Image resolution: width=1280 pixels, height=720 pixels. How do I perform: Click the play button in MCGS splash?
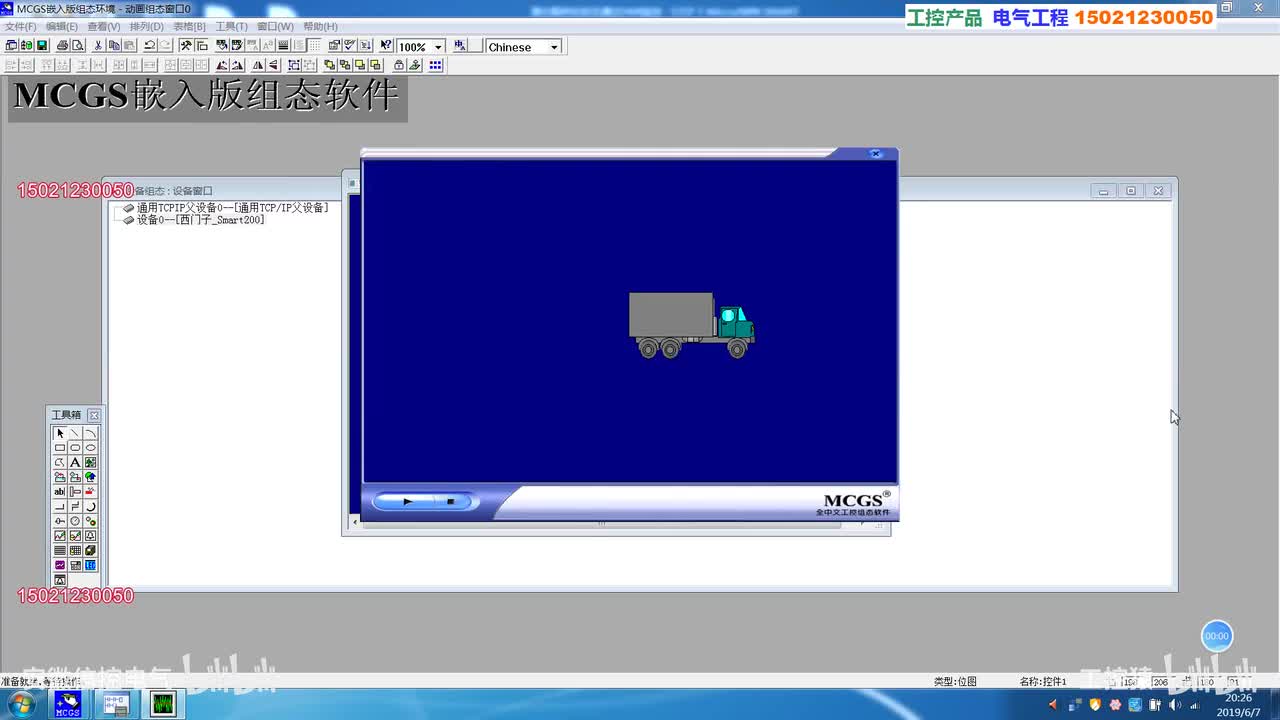(x=407, y=502)
